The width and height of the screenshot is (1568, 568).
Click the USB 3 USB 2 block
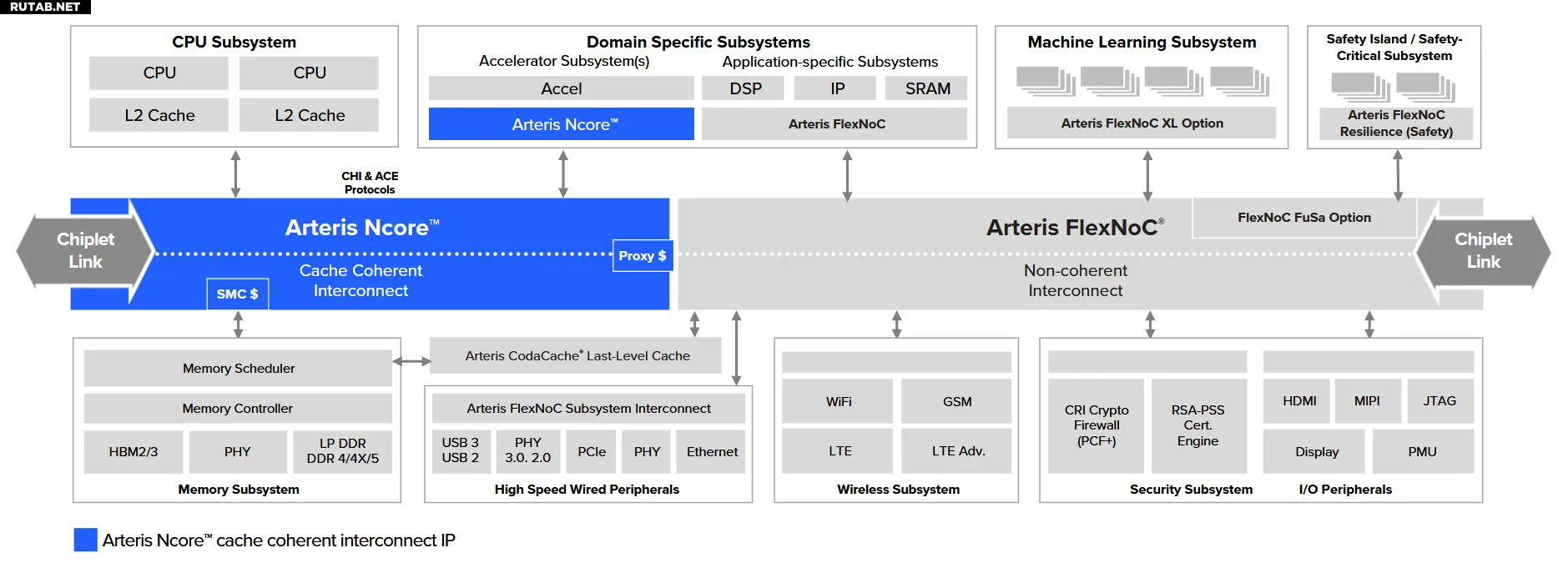pos(461,451)
